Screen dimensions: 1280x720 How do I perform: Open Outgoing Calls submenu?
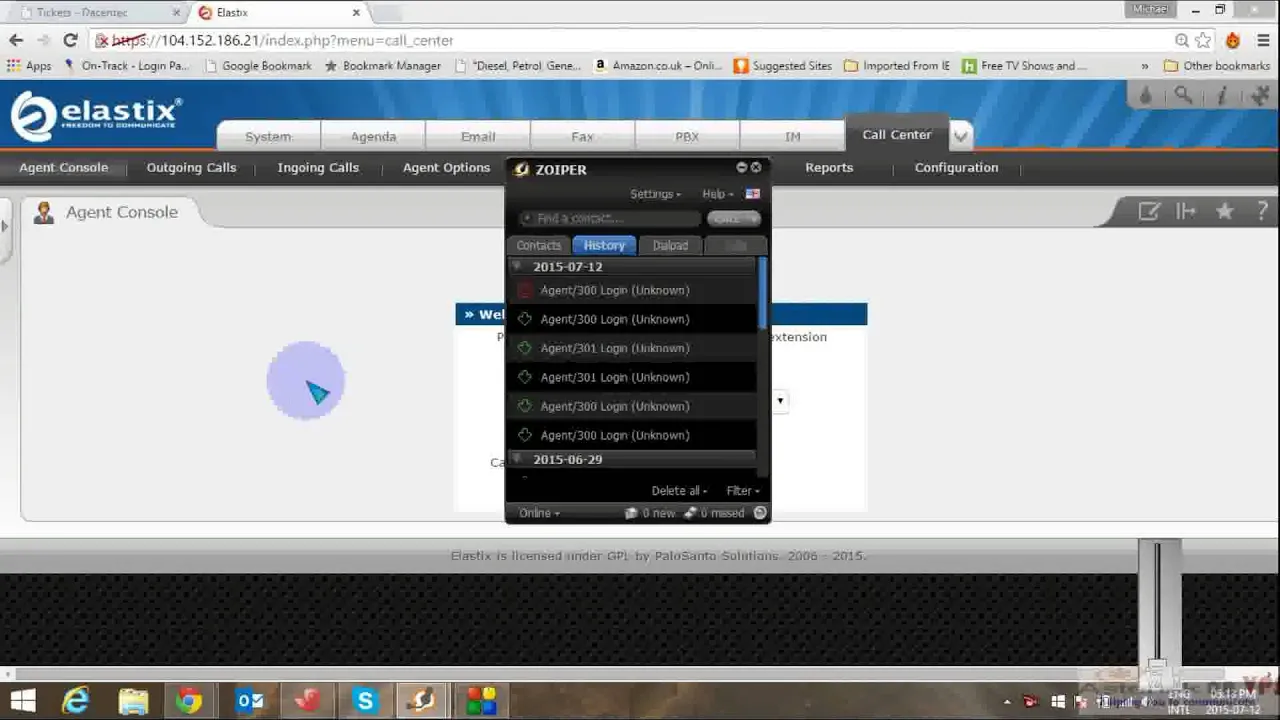click(x=191, y=167)
